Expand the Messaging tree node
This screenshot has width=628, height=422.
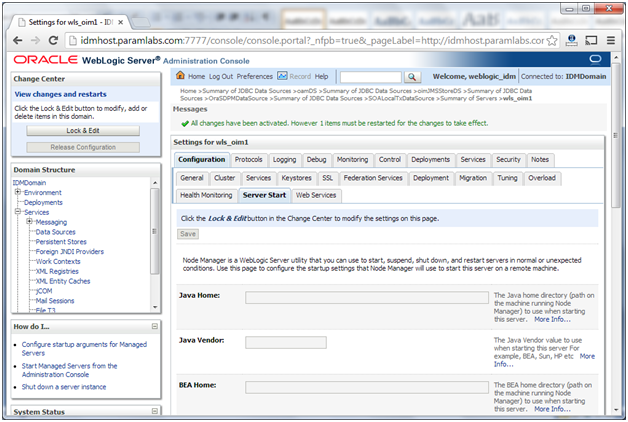point(29,221)
